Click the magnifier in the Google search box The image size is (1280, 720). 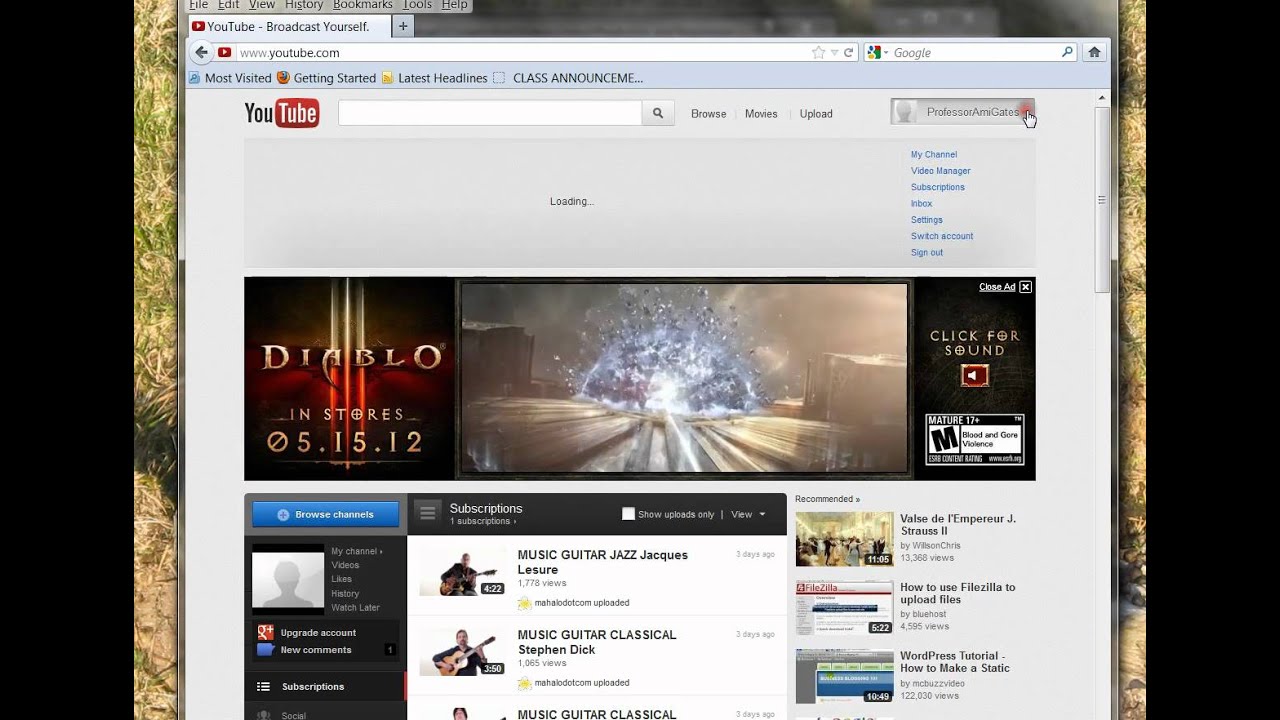1067,52
